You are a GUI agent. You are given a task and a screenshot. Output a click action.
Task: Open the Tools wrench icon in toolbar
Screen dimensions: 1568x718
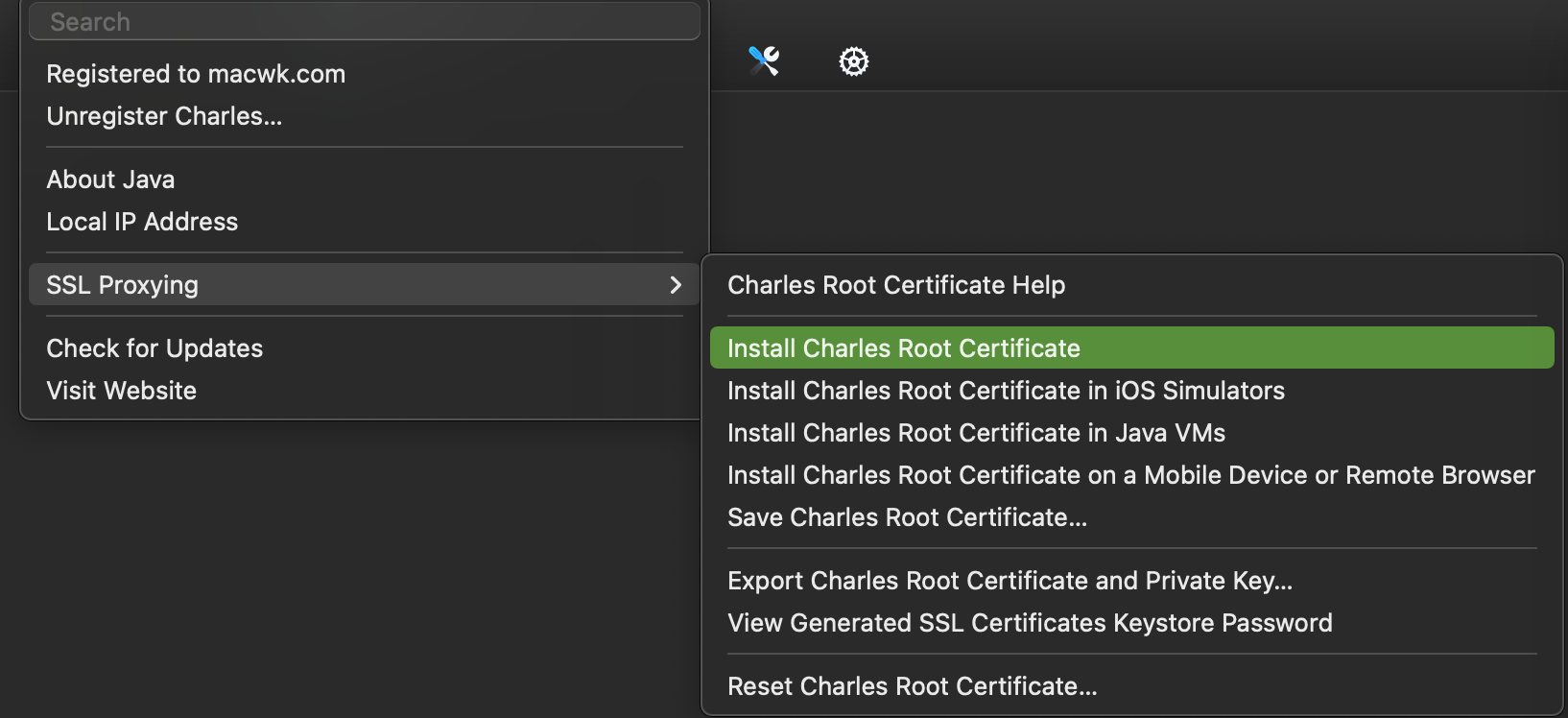[x=764, y=61]
